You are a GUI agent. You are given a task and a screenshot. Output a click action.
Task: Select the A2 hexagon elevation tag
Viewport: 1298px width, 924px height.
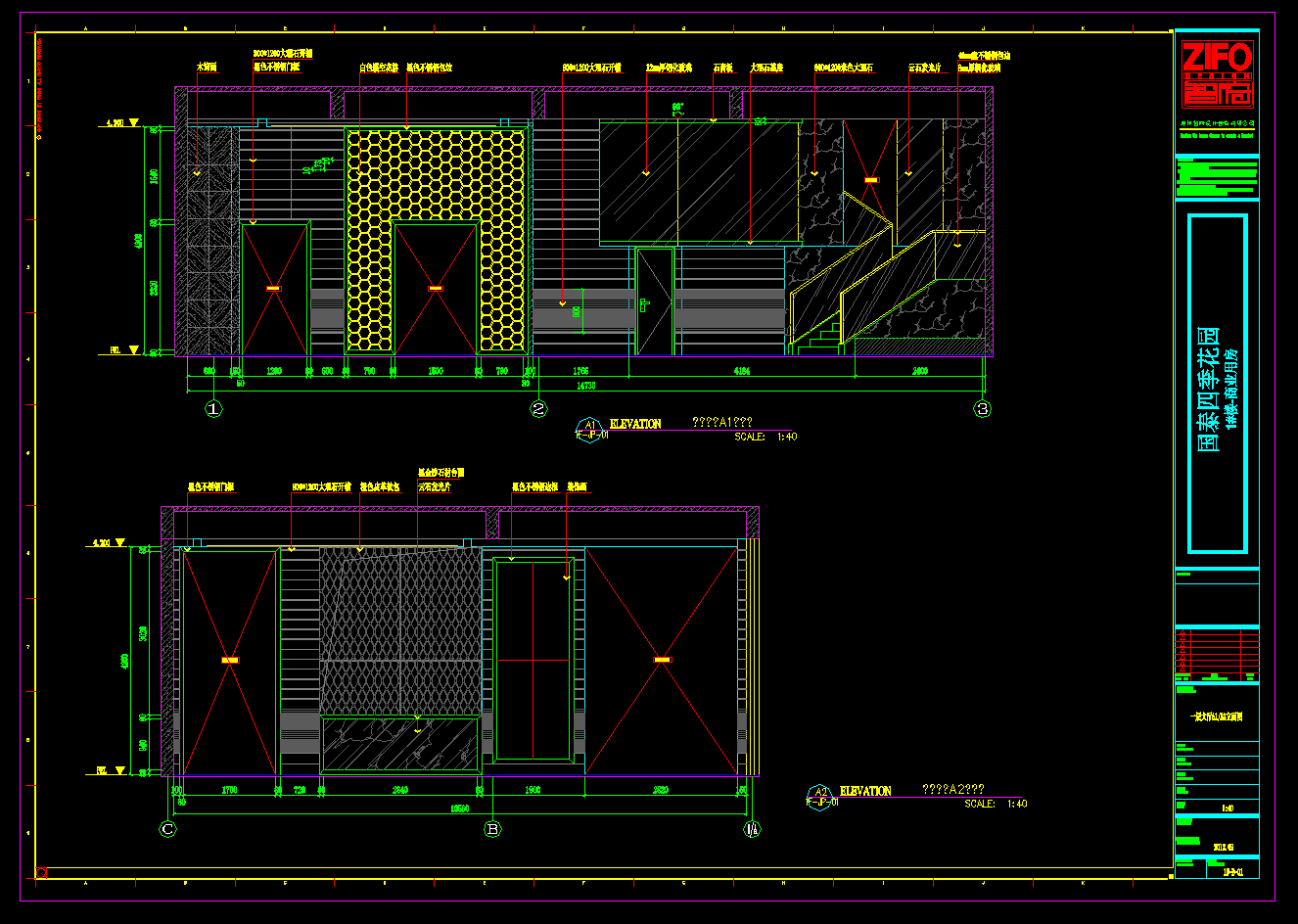[x=820, y=795]
